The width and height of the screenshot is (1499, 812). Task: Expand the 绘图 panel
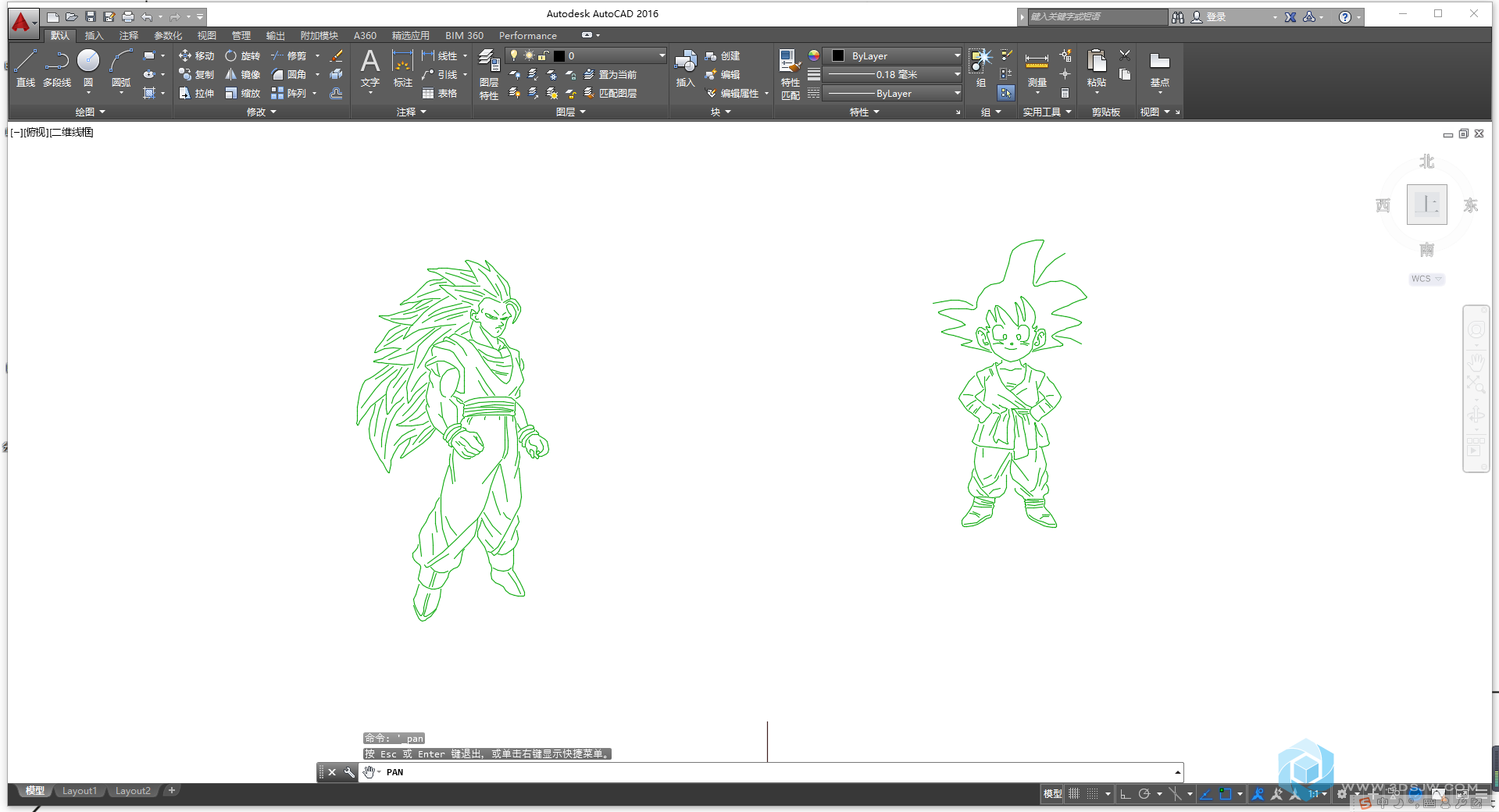pos(90,112)
